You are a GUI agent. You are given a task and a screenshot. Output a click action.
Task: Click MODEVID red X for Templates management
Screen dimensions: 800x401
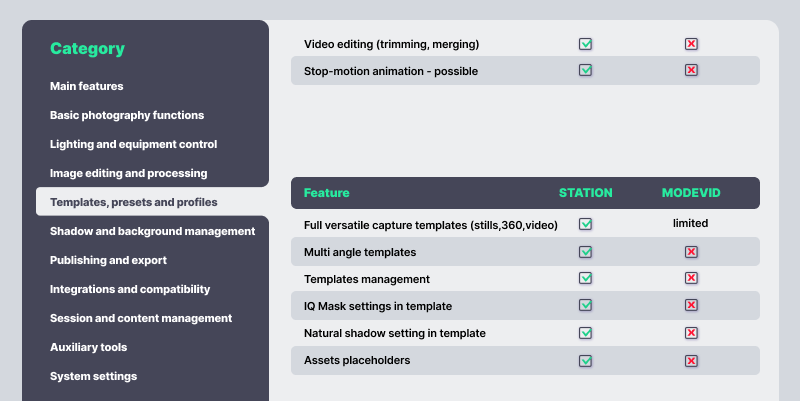[691, 279]
